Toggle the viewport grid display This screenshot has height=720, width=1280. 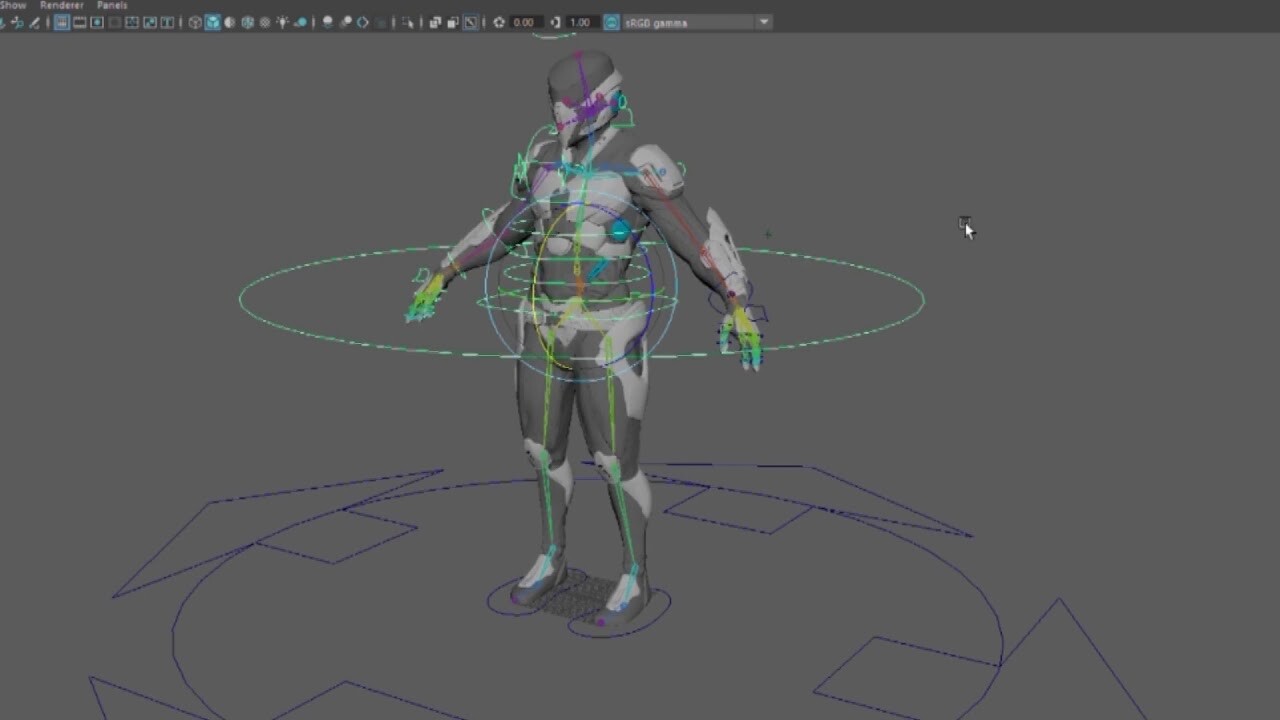(60, 21)
